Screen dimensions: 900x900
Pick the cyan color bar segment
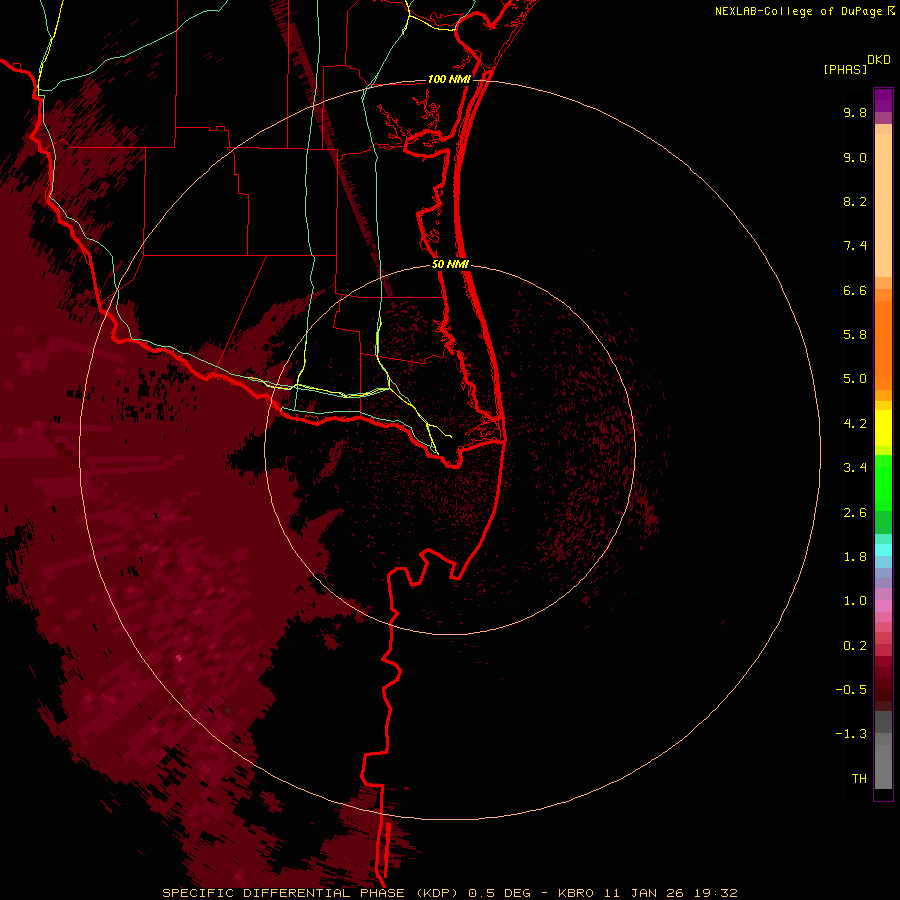pyautogui.click(x=883, y=550)
